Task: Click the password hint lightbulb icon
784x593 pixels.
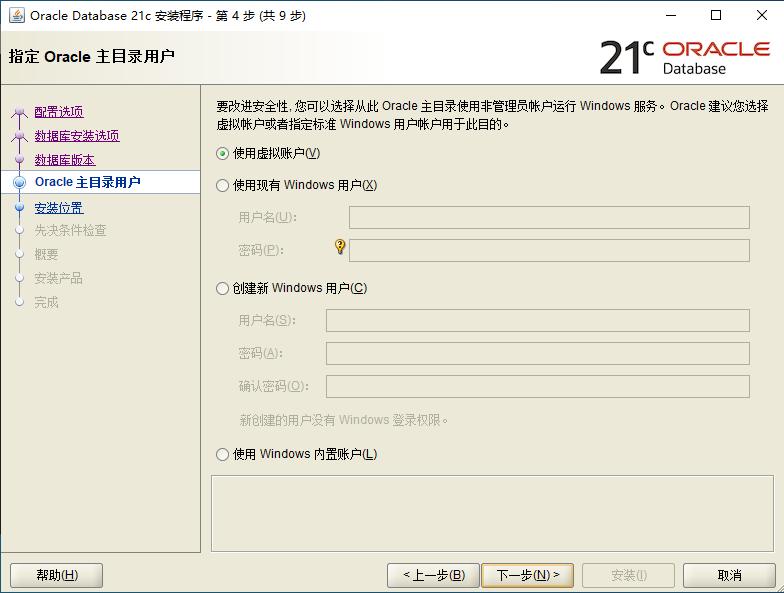Action: [x=340, y=246]
